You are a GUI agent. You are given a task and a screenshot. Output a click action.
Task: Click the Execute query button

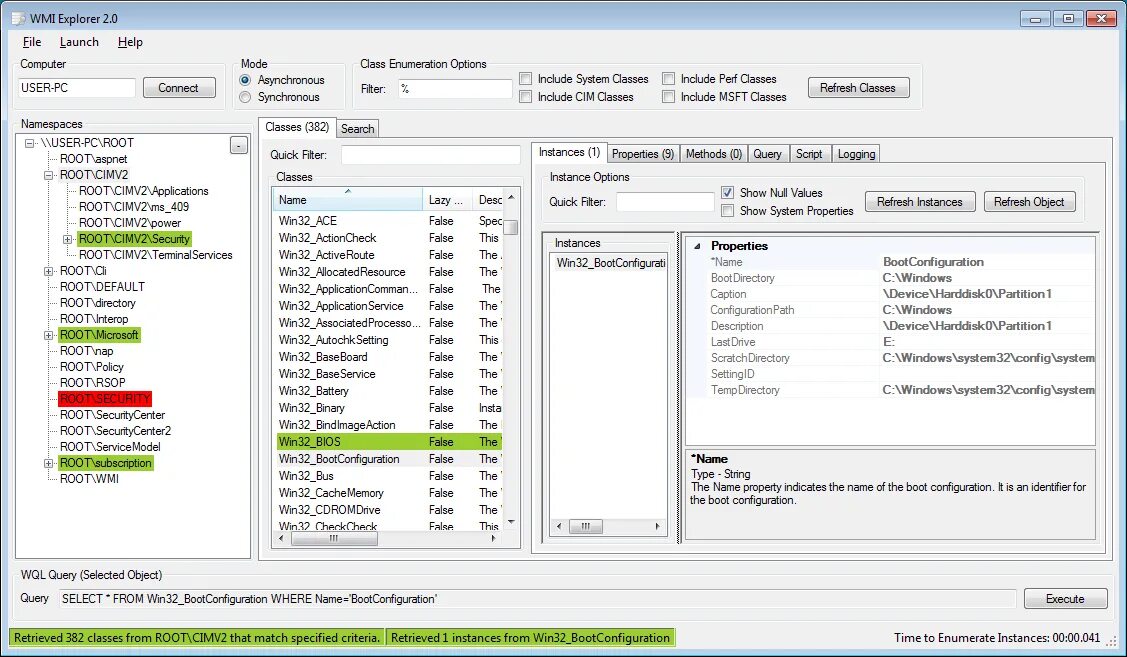(1065, 599)
